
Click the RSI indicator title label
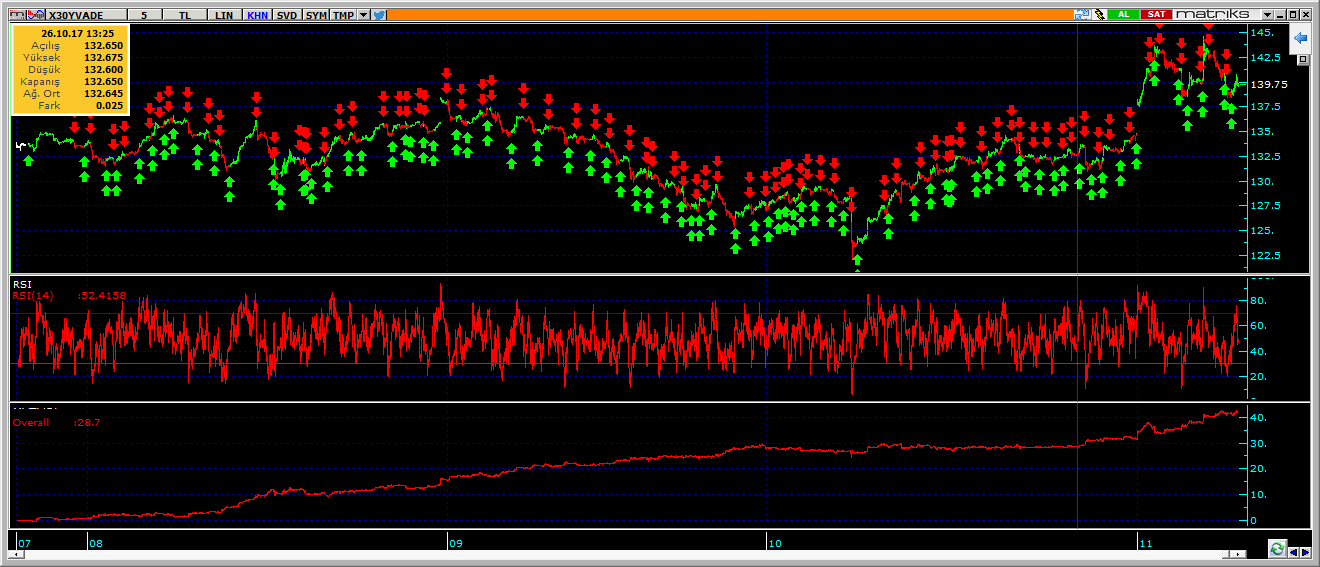tap(22, 284)
